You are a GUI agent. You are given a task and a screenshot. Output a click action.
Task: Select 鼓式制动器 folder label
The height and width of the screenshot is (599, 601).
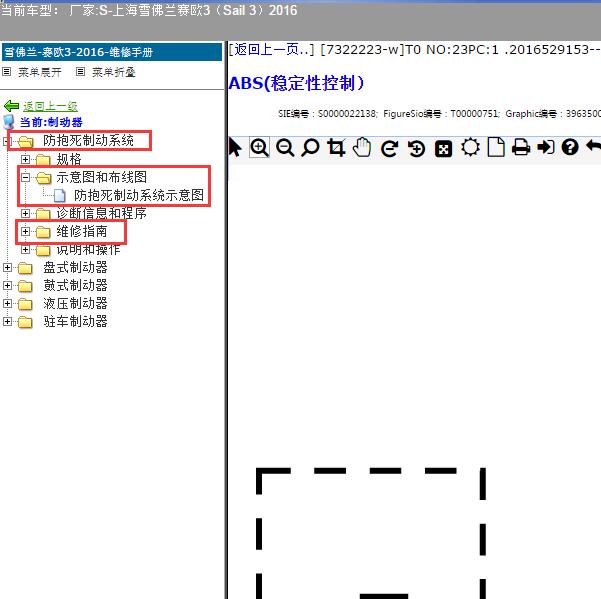pyautogui.click(x=75, y=286)
